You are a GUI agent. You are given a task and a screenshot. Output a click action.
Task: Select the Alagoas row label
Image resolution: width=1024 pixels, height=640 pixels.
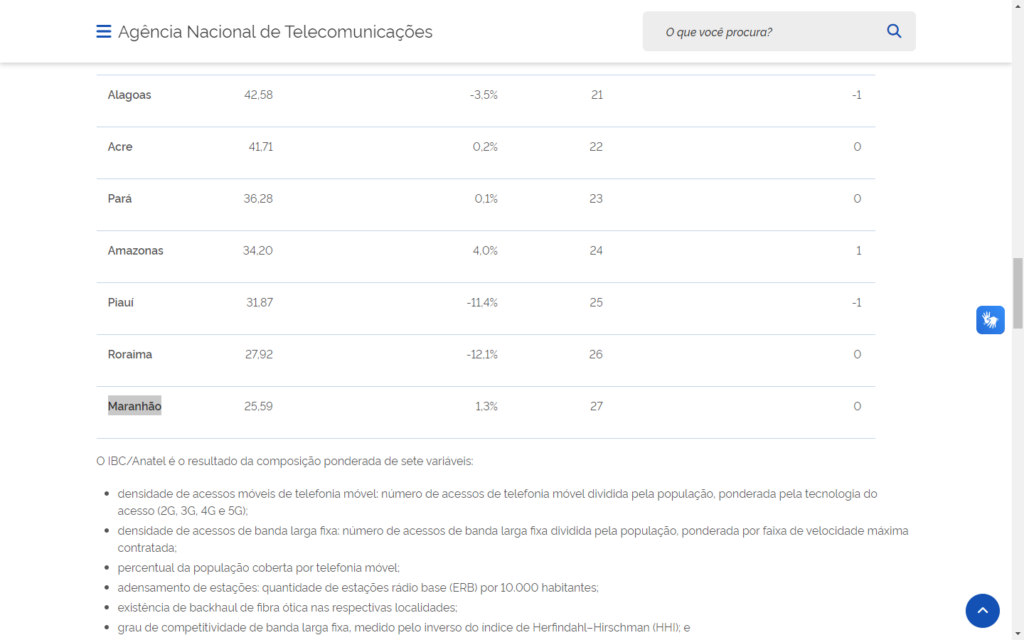pyautogui.click(x=130, y=95)
